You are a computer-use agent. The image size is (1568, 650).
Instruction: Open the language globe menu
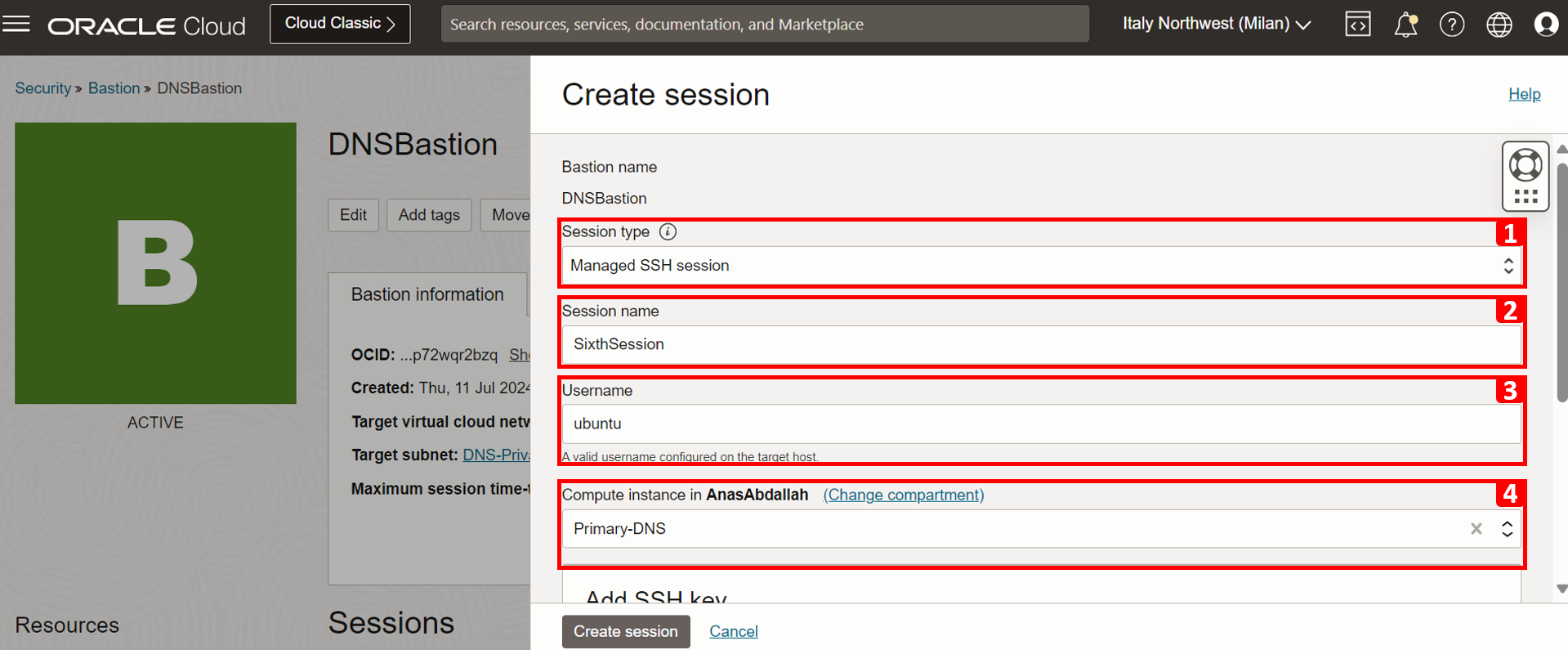[x=1499, y=25]
